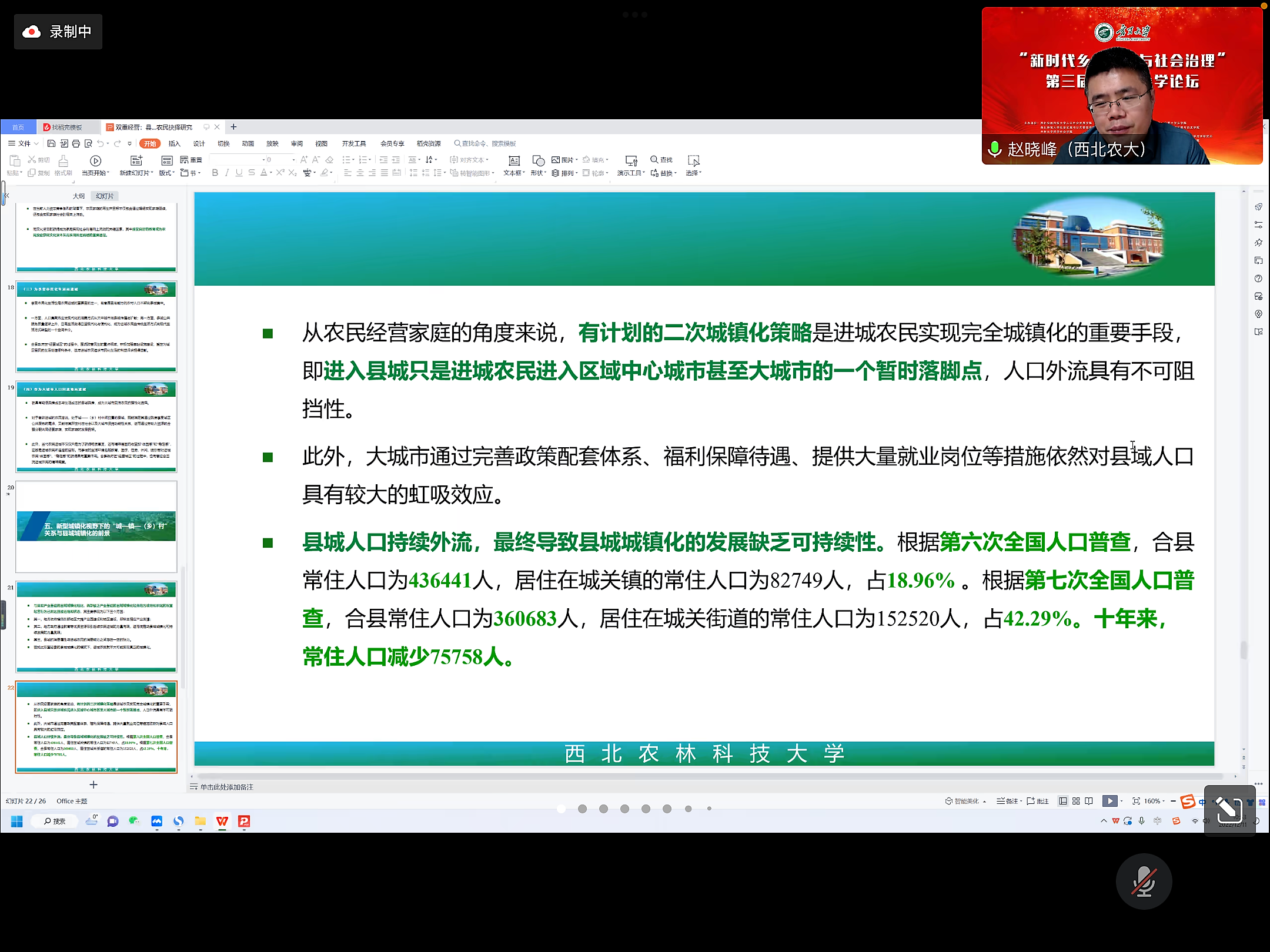This screenshot has height=952, width=1270.
Task: Open the 版式 layout dropdown
Action: (x=166, y=173)
